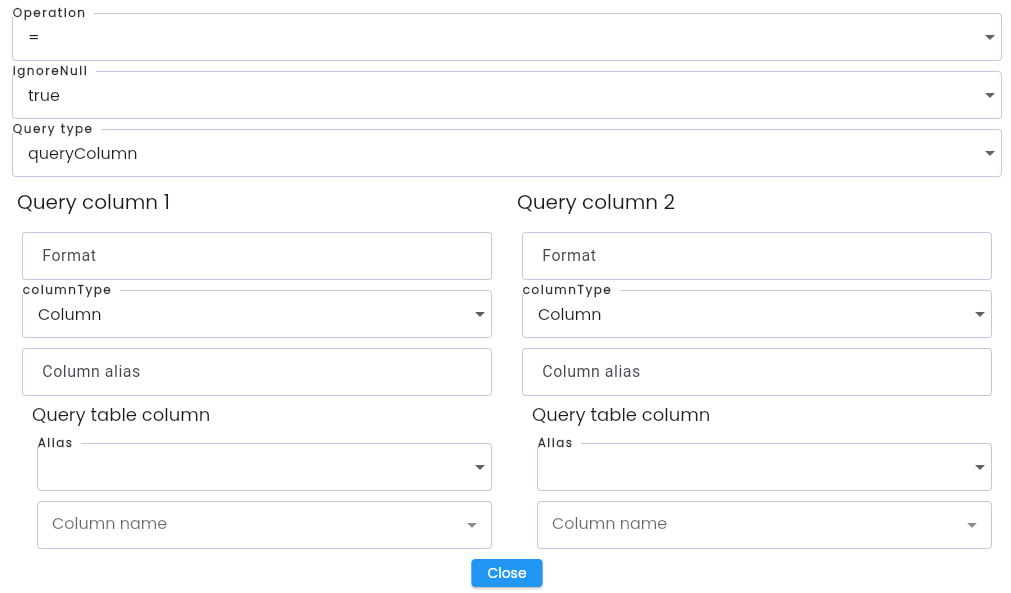Image resolution: width=1011 pixels, height=593 pixels.
Task: Click the Query type dropdown arrow icon
Action: [990, 153]
